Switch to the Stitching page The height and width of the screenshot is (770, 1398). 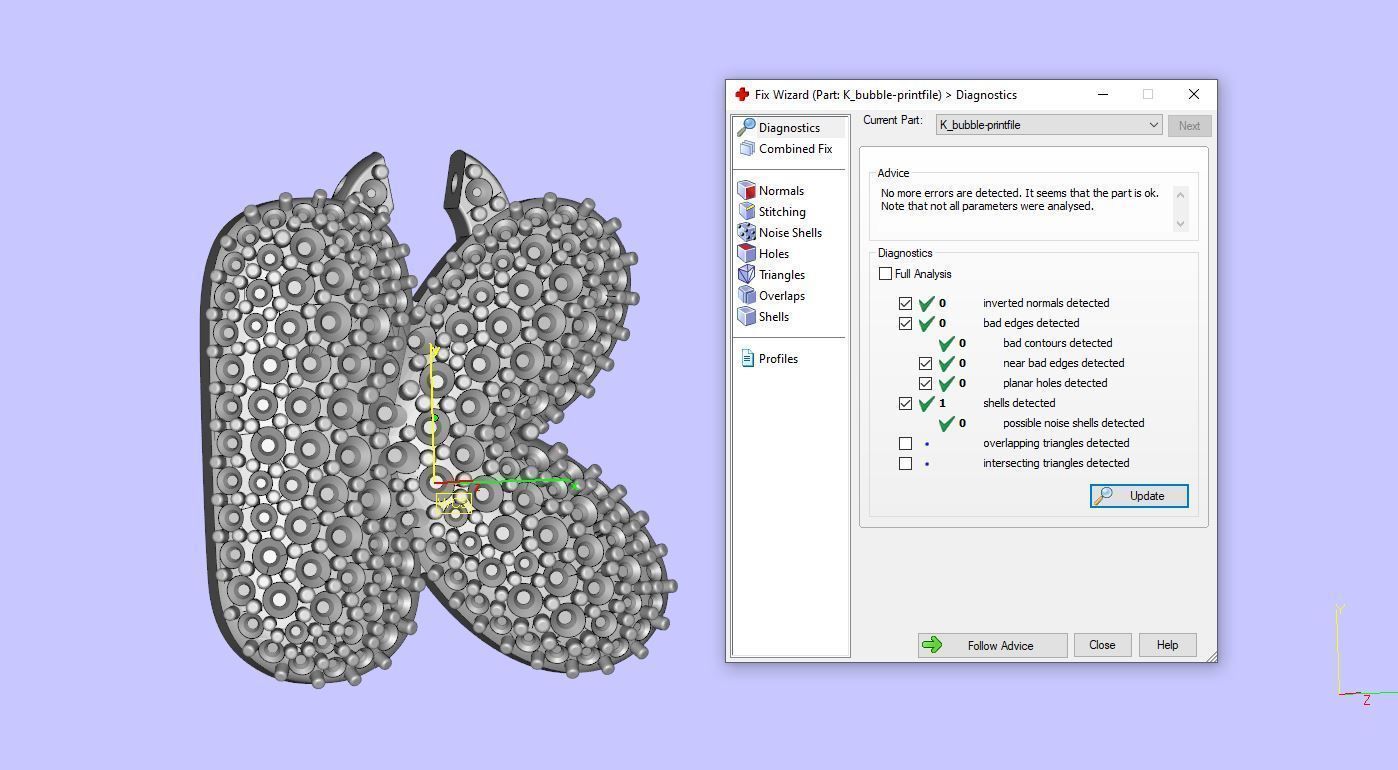[x=782, y=211]
